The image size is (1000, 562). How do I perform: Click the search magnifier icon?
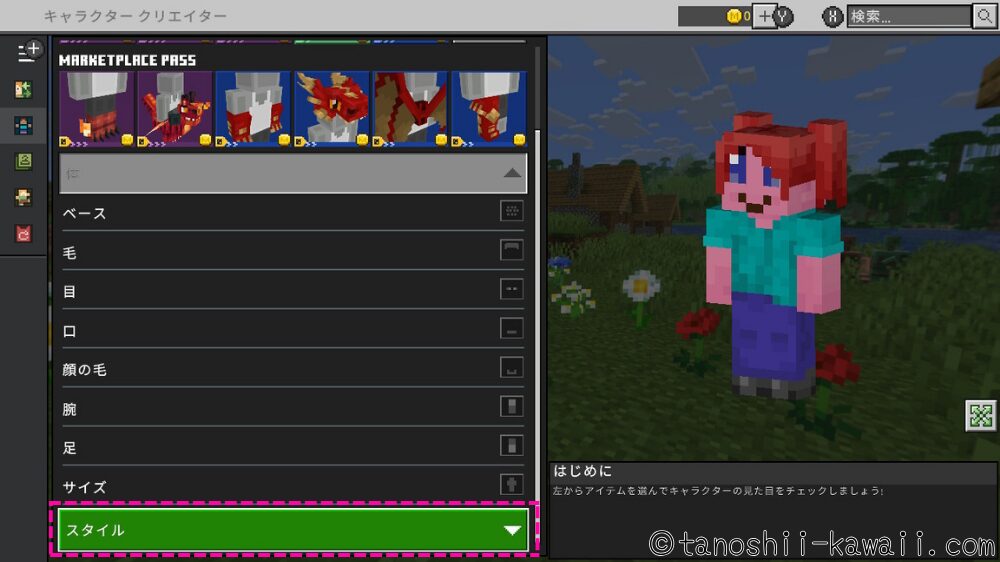tap(984, 16)
